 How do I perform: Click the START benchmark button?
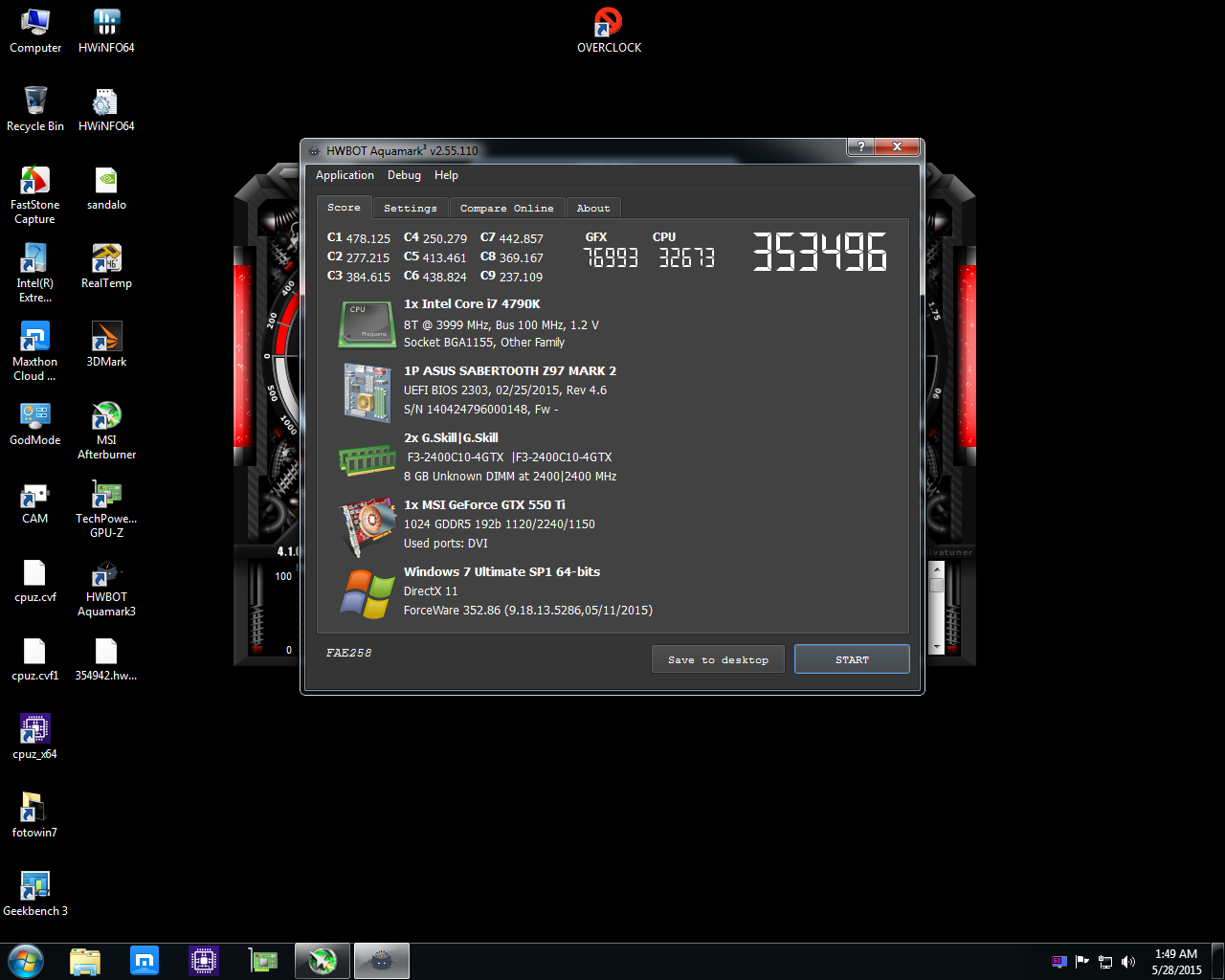point(852,659)
